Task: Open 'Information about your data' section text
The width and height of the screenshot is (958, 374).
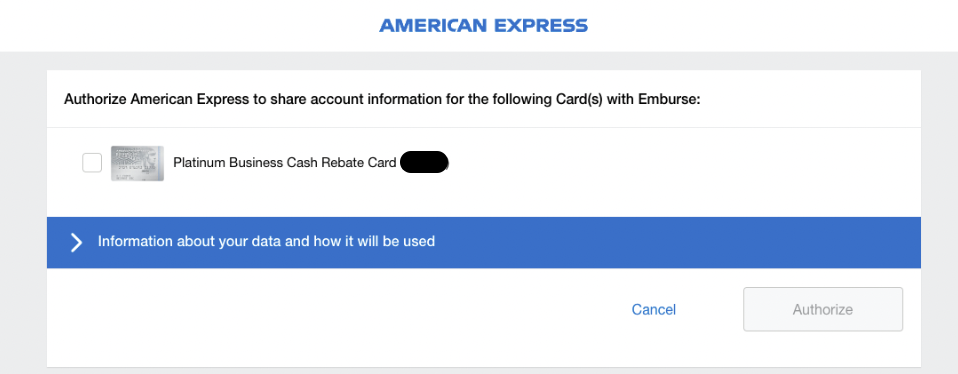Action: tap(266, 241)
